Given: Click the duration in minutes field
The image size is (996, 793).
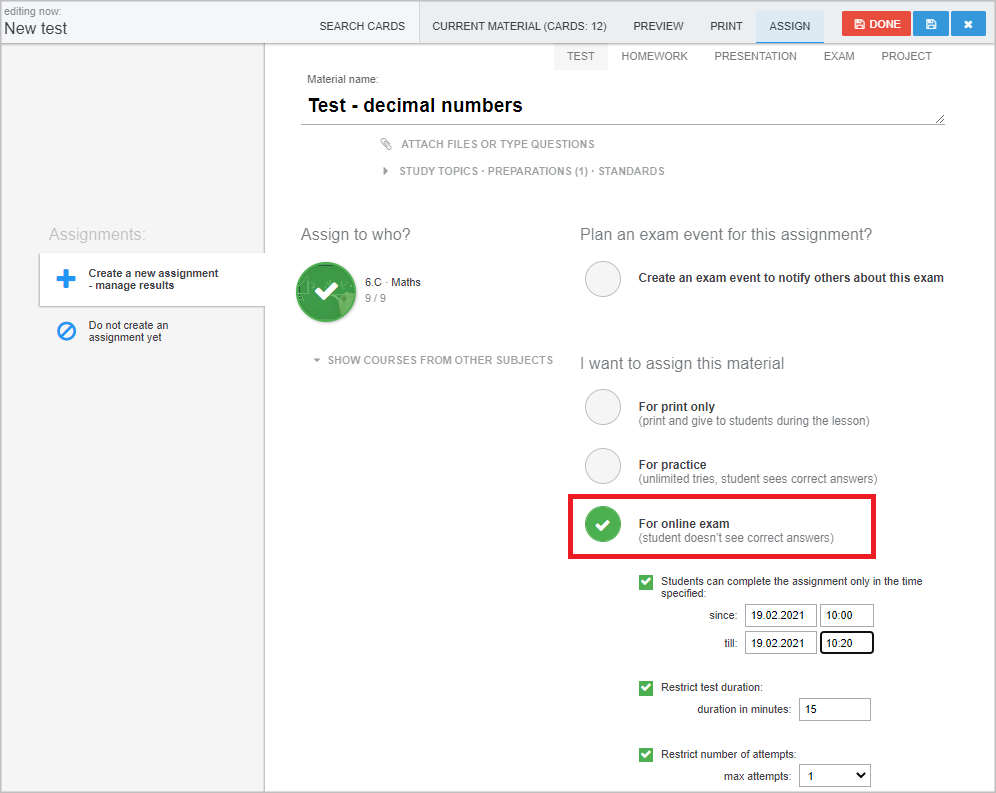Looking at the screenshot, I should (835, 710).
